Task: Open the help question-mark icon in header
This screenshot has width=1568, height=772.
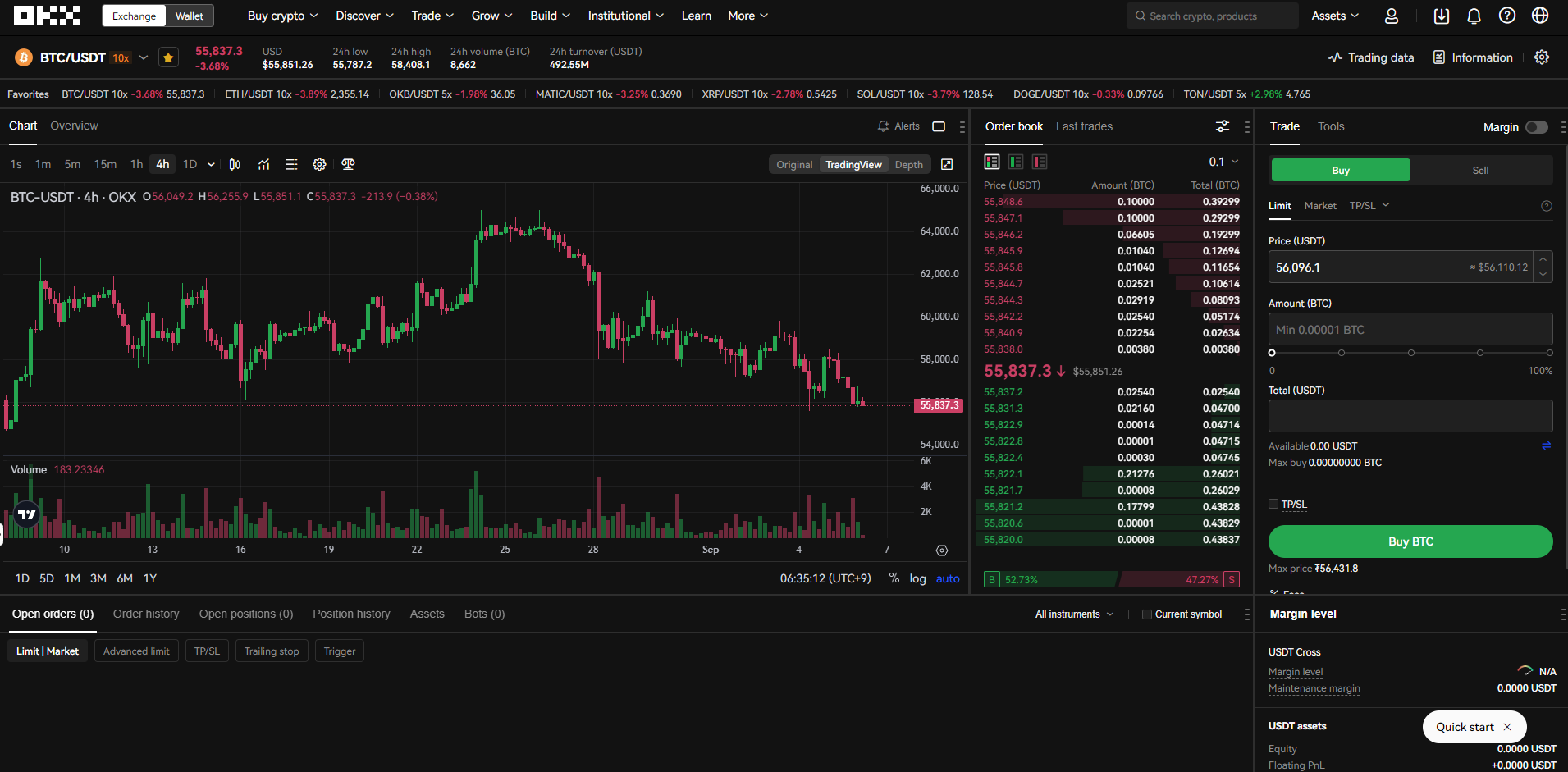Action: tap(1507, 16)
